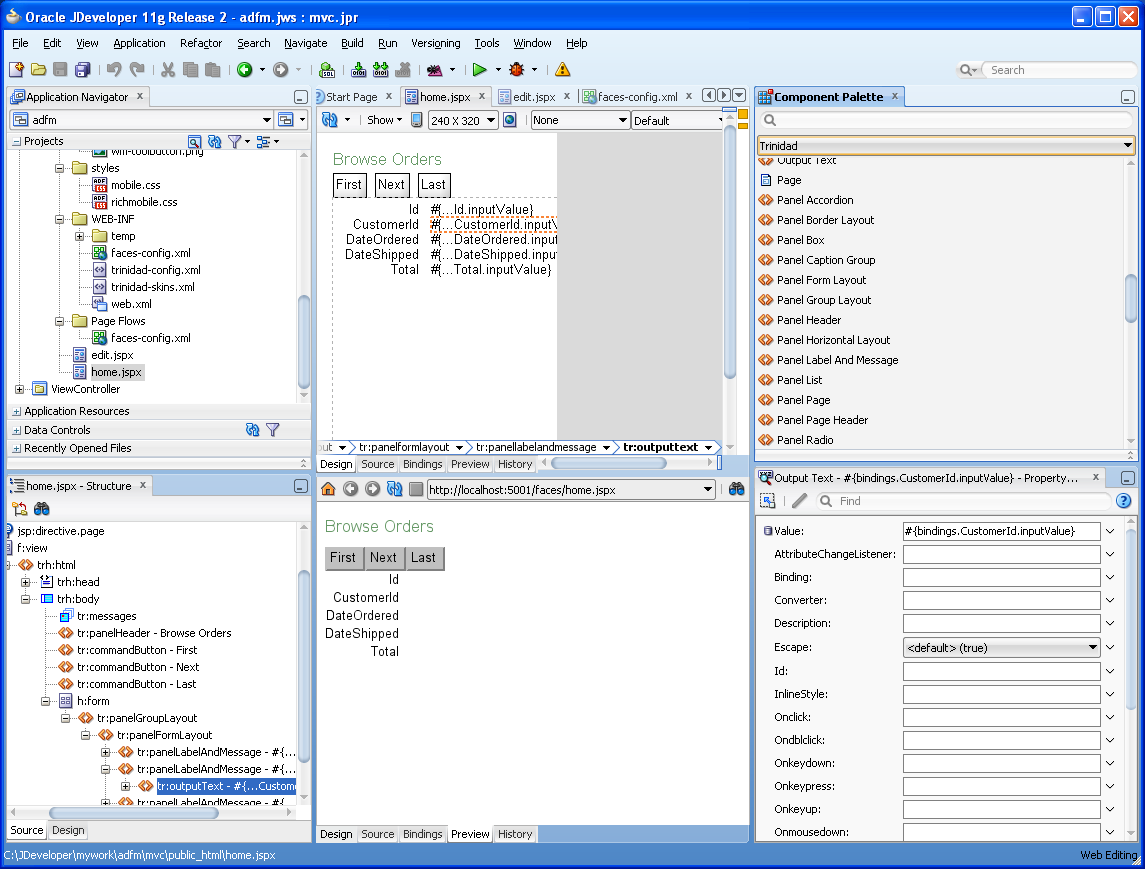Click the Component Palette search field
1145x869 pixels.
click(x=946, y=120)
